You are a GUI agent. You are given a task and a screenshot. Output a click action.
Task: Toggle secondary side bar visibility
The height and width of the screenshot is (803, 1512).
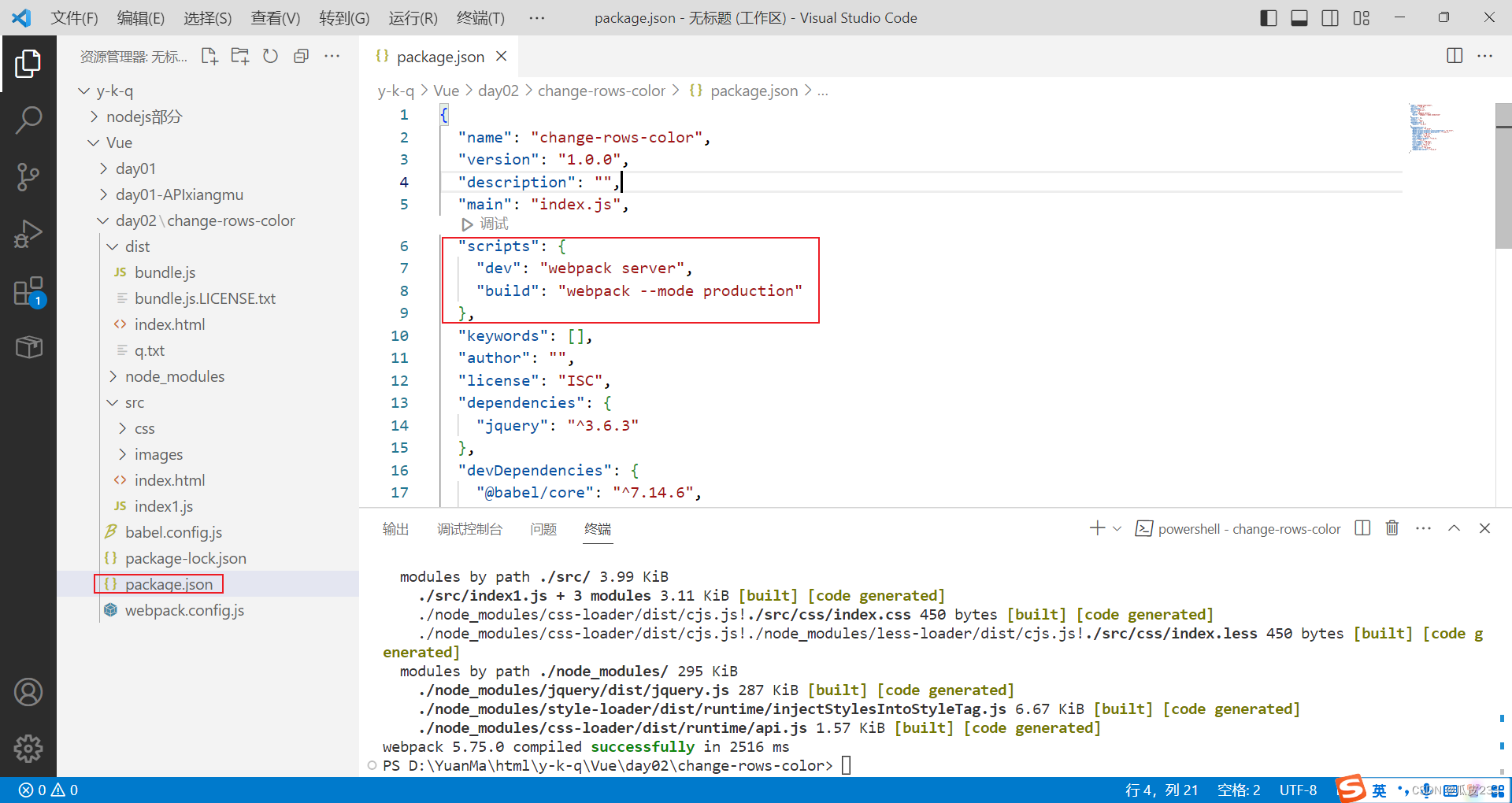(1330, 17)
